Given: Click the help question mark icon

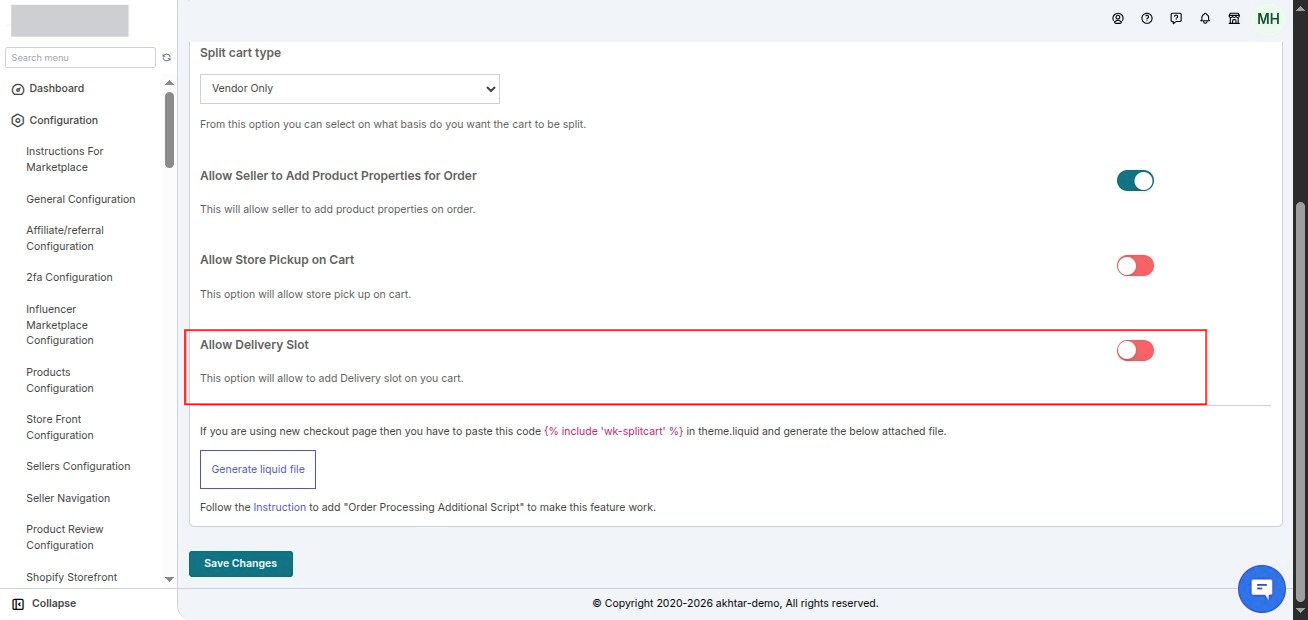Looking at the screenshot, I should pos(1147,18).
